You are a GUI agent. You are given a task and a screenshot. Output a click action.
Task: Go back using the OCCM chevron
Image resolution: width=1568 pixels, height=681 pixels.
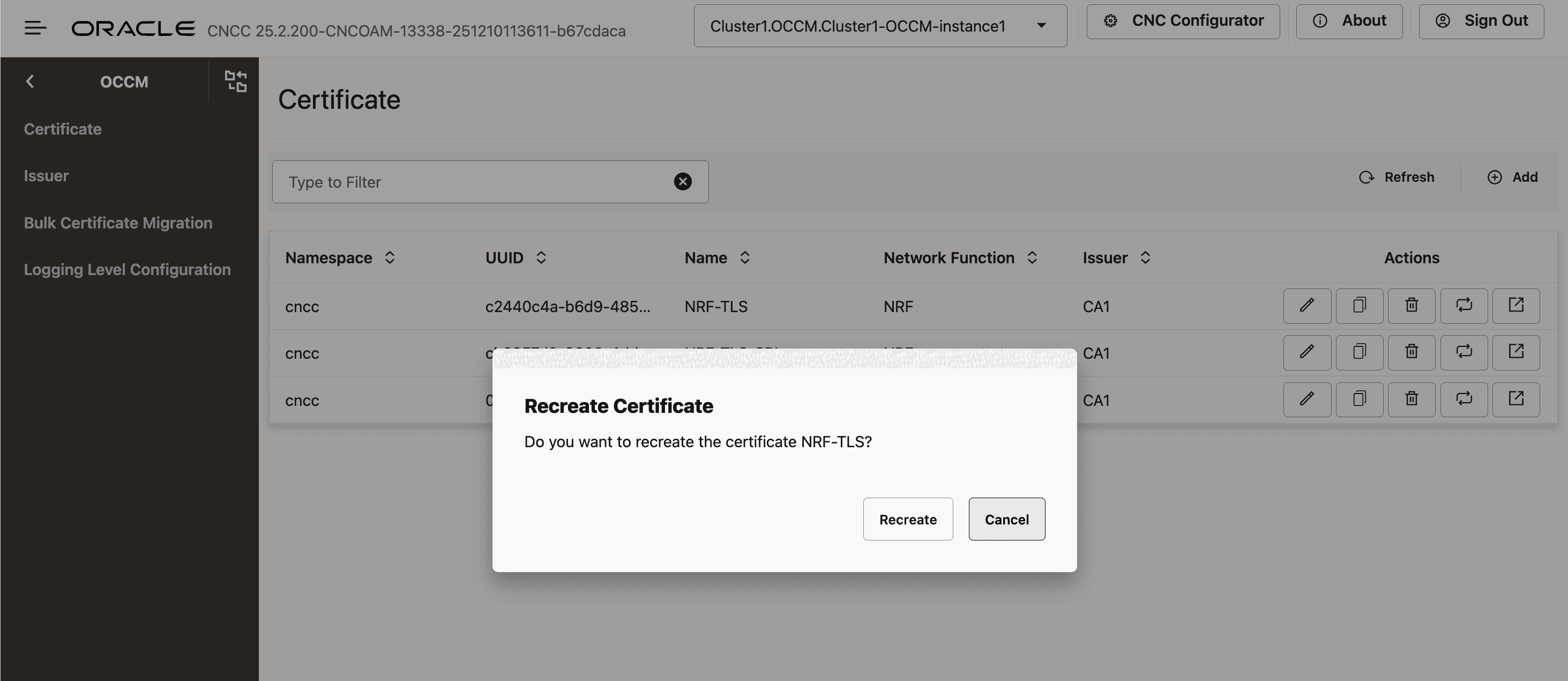coord(30,81)
